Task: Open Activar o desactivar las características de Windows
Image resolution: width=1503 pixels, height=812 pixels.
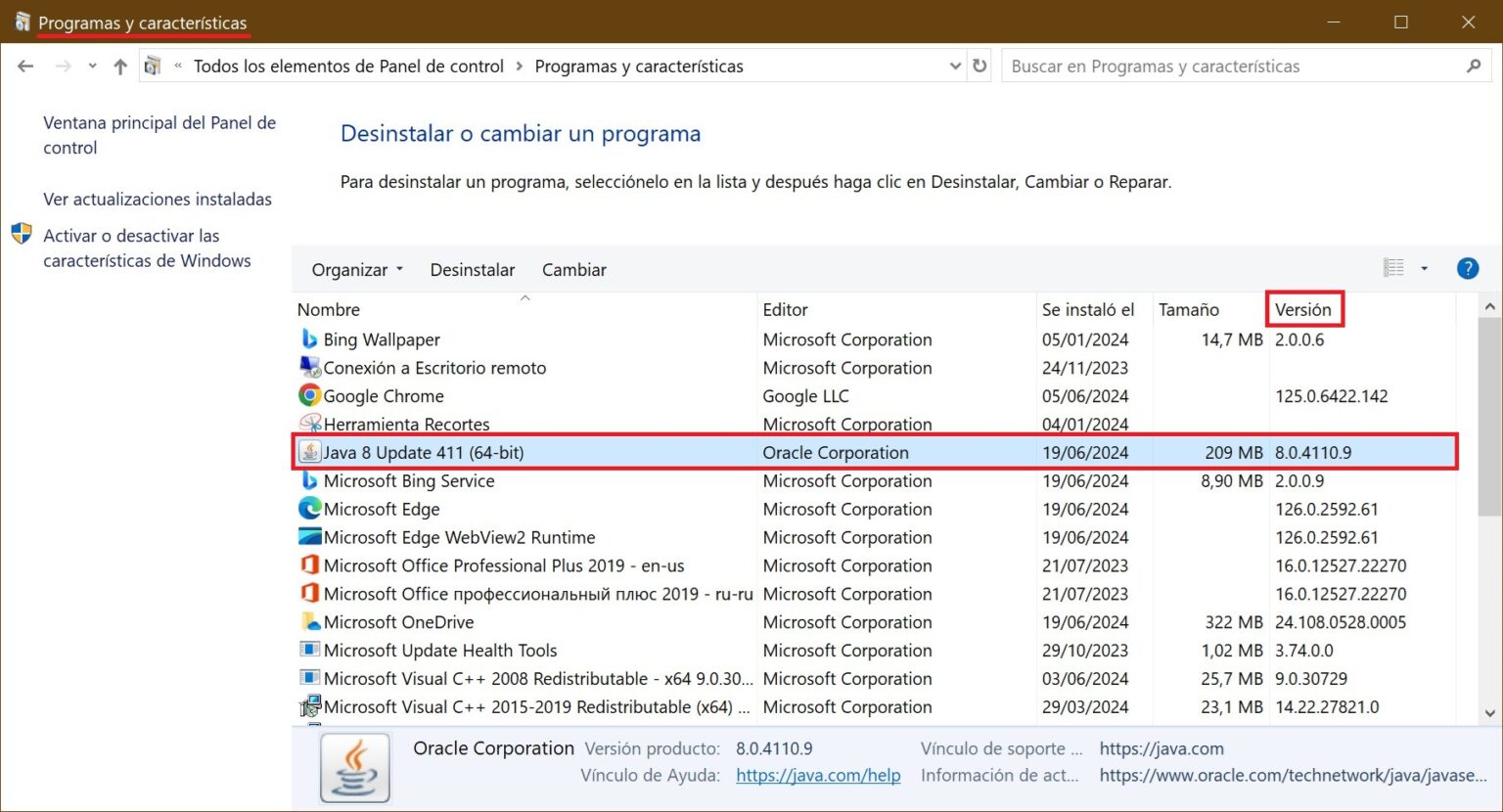Action: click(x=147, y=248)
